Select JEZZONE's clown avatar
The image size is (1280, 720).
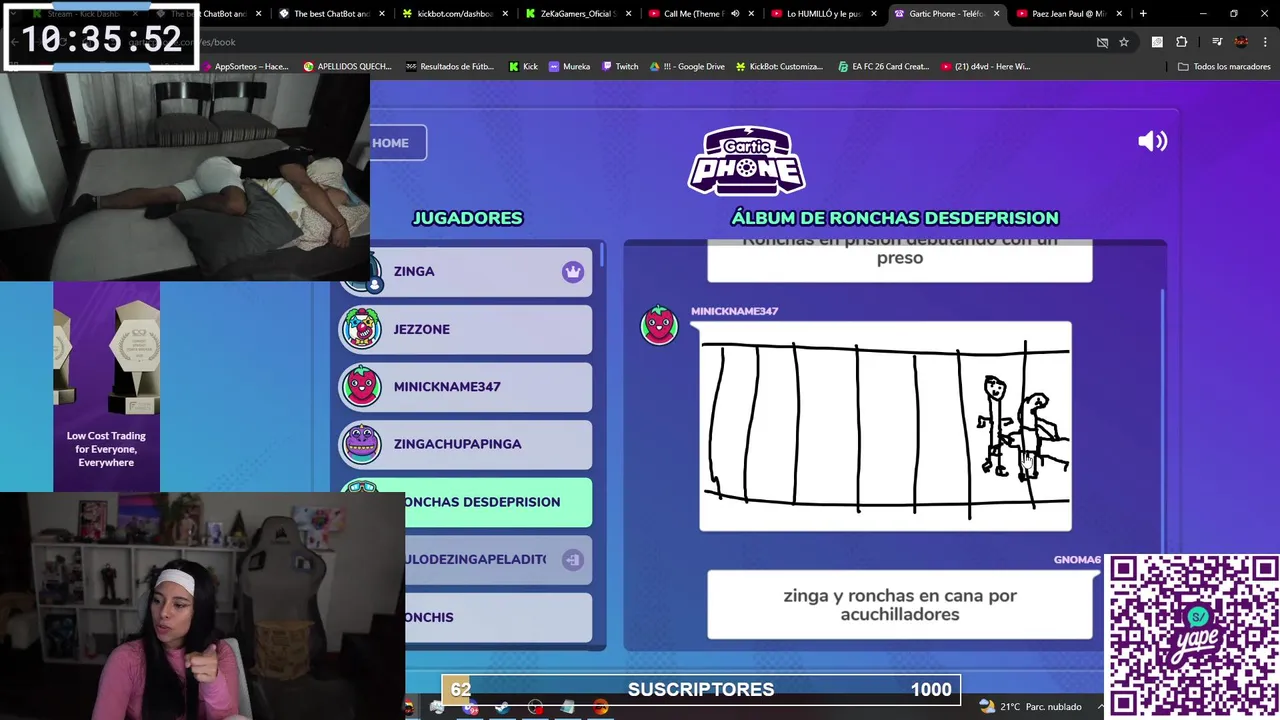361,329
